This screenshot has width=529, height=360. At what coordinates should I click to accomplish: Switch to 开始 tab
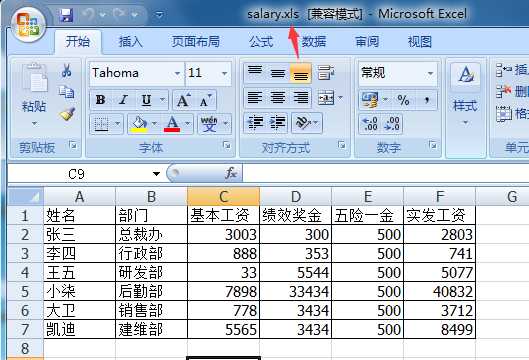(x=78, y=41)
